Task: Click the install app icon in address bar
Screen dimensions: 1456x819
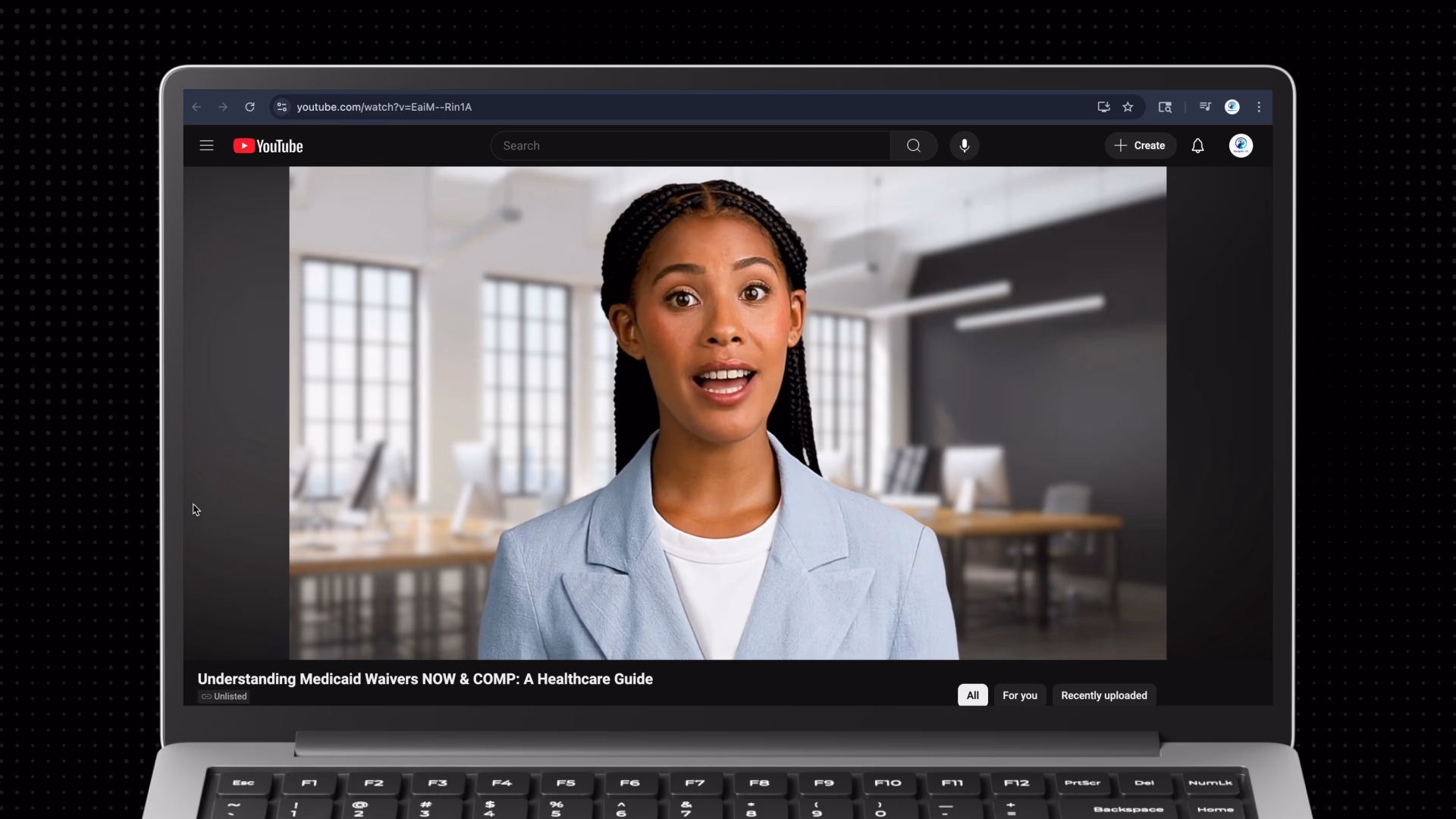Action: 1103,107
